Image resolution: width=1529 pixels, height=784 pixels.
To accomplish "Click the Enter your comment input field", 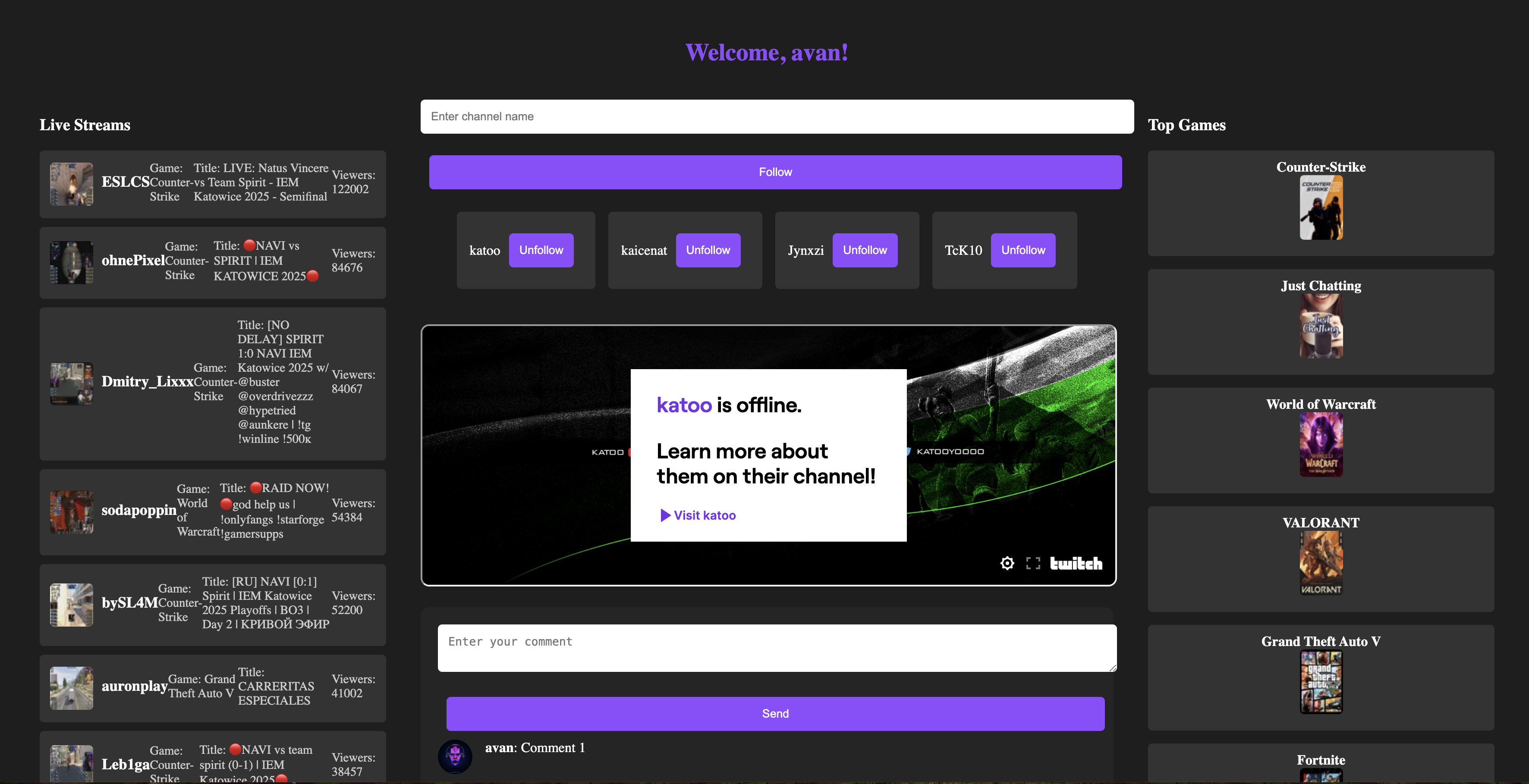I will [x=775, y=648].
